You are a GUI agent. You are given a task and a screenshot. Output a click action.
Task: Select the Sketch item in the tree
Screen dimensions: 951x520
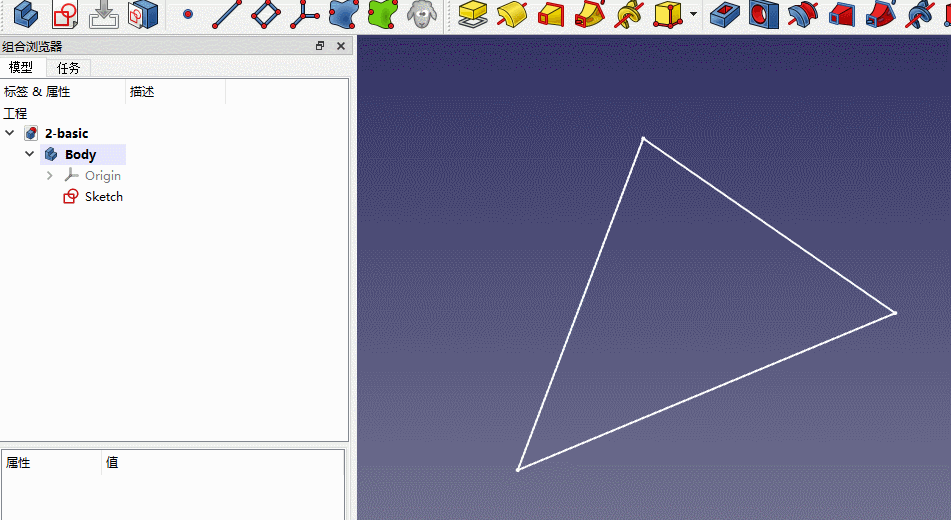click(103, 197)
